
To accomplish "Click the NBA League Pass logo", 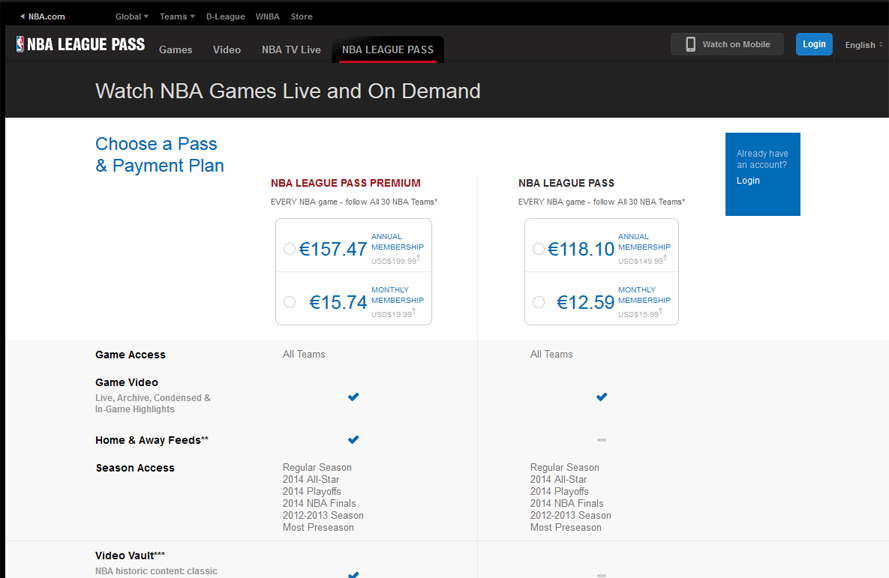I will (81, 44).
